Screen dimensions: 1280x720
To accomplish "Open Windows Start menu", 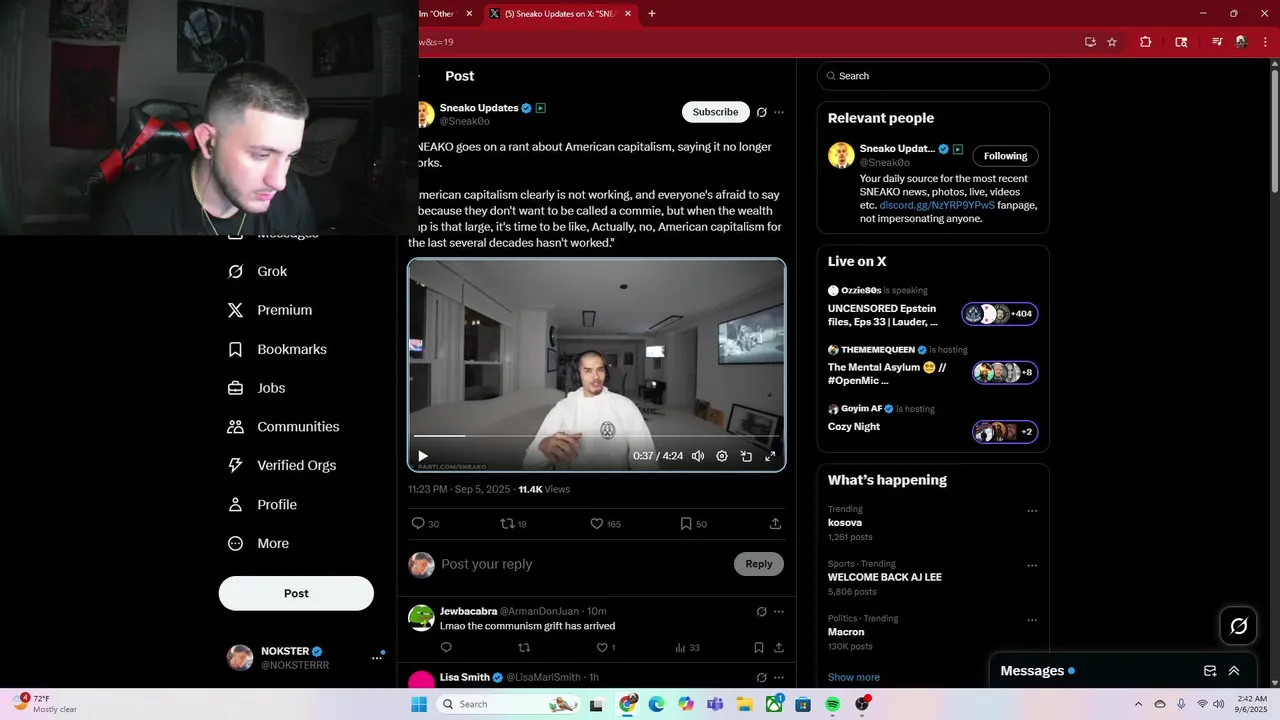I will tap(419, 704).
